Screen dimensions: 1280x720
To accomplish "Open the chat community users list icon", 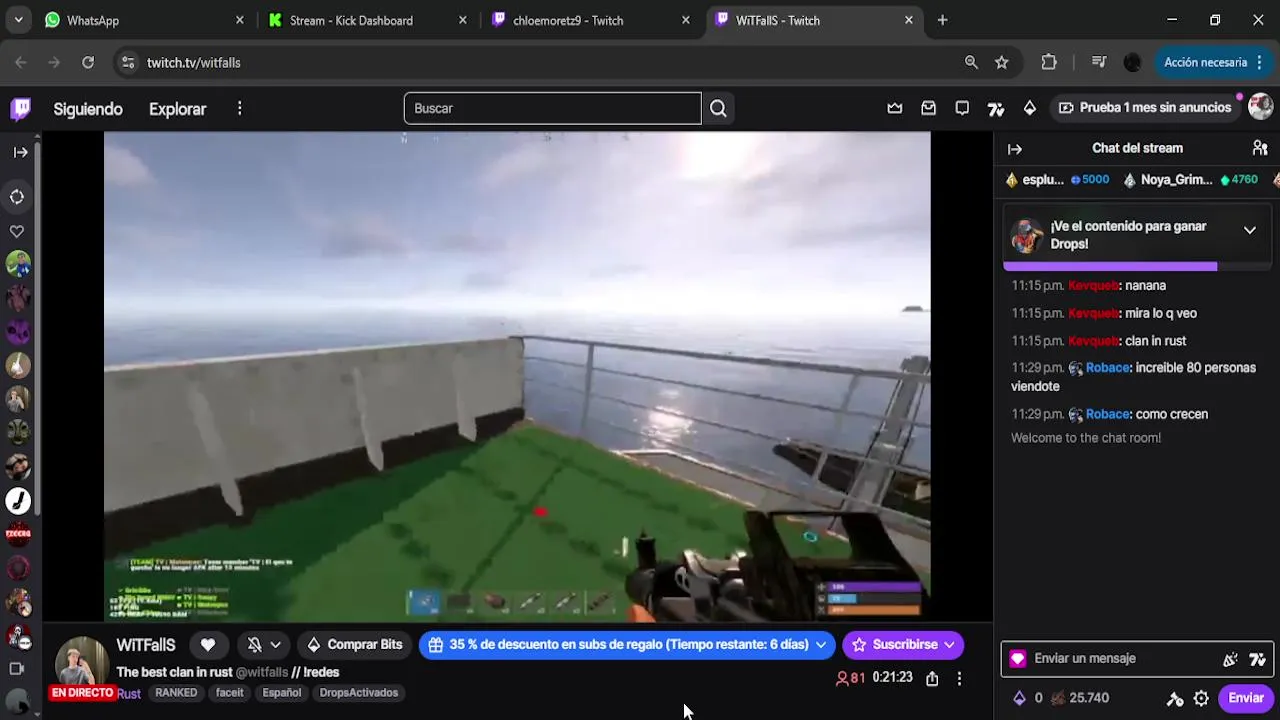I will pyautogui.click(x=1260, y=148).
